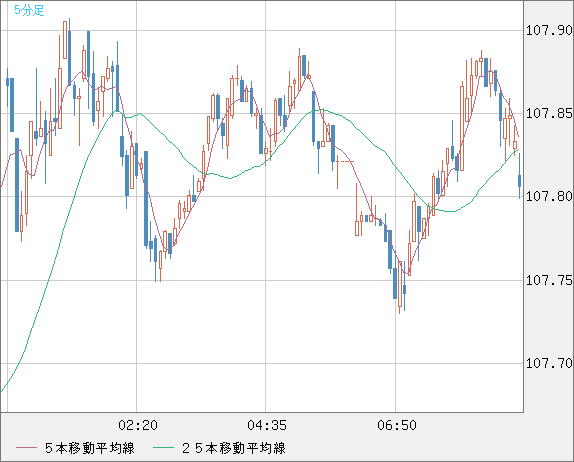This screenshot has width=574, height=462.
Task: Click the 107.80 price axis label
Action: [x=549, y=196]
